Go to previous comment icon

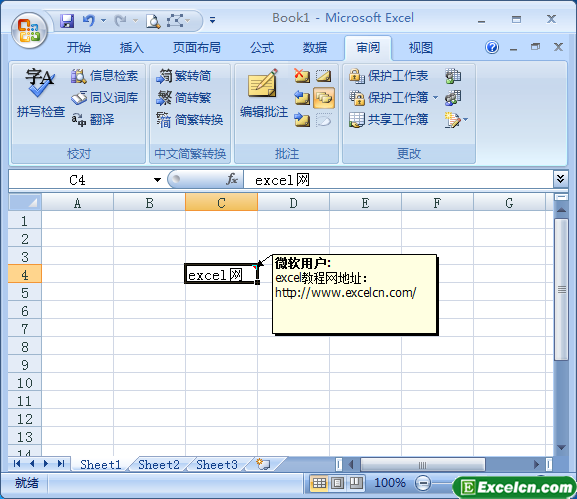tap(302, 98)
